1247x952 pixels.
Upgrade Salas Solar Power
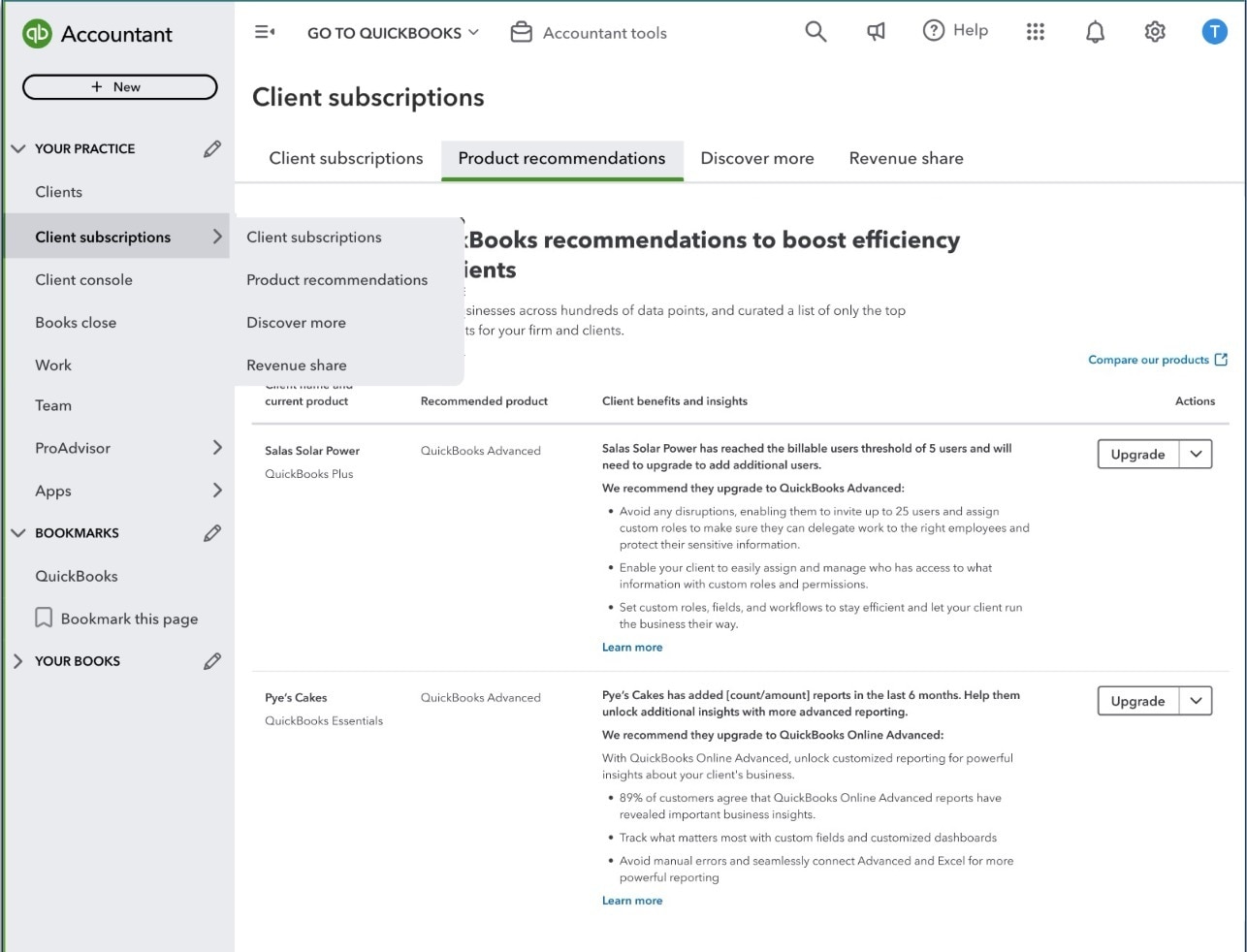[1138, 454]
